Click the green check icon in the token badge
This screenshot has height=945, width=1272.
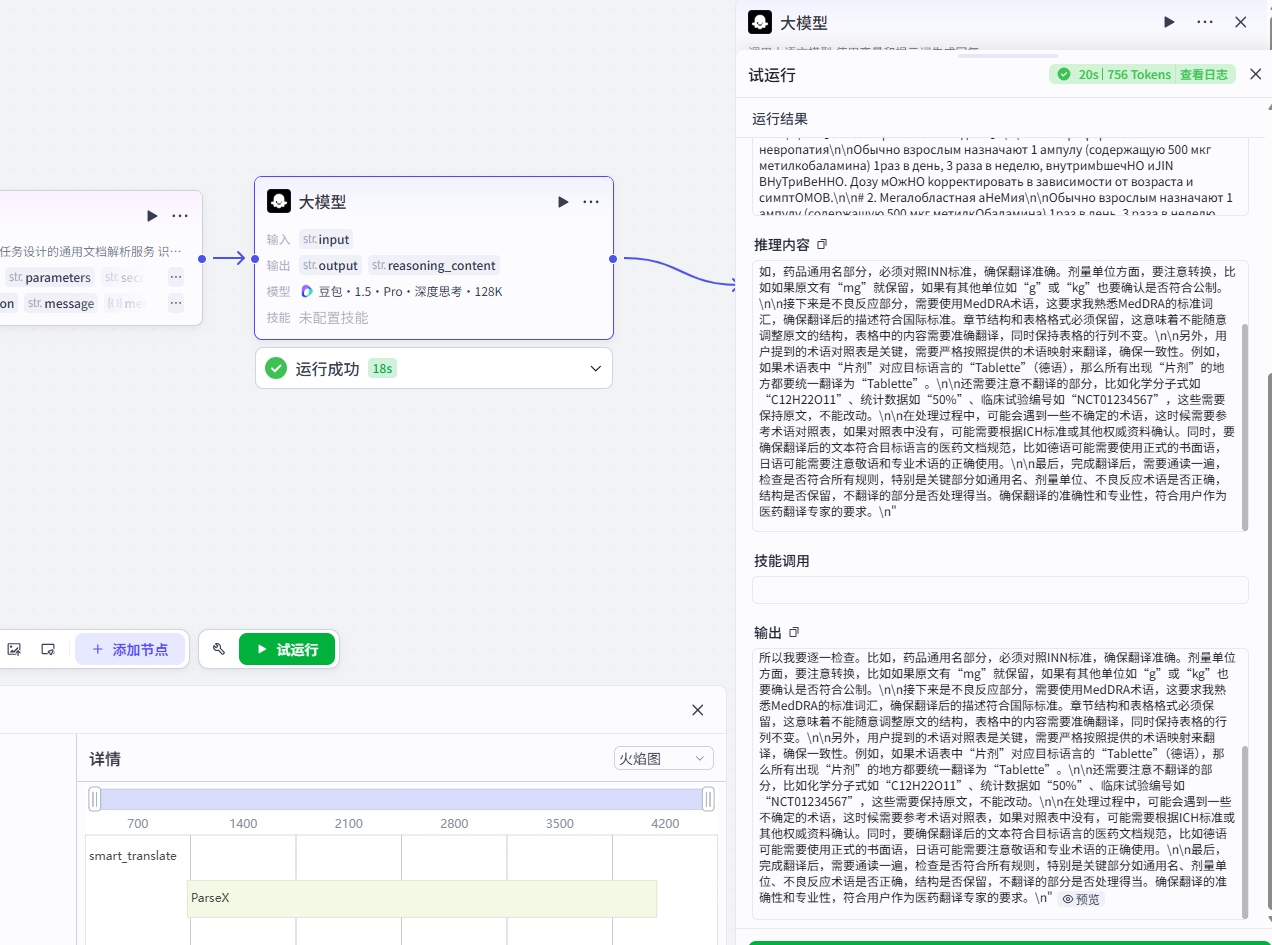[1063, 74]
